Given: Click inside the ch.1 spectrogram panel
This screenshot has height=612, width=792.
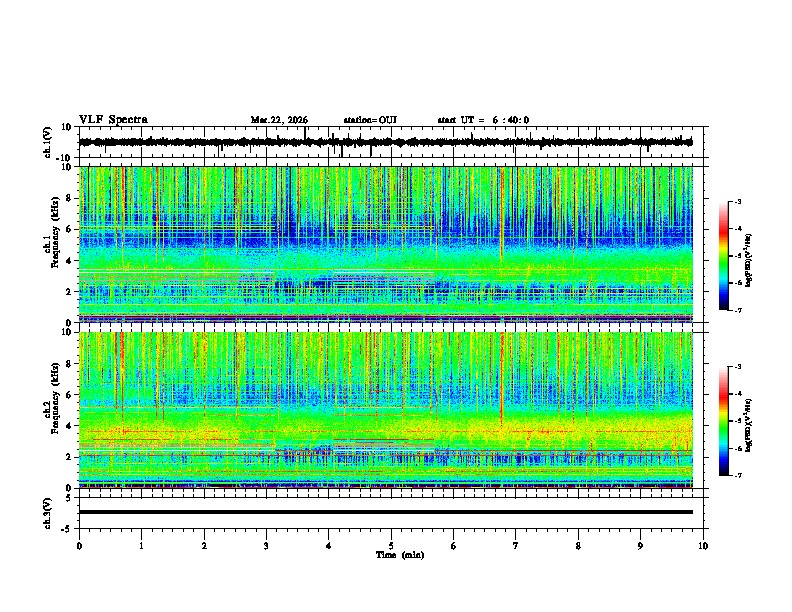Looking at the screenshot, I should coord(386,244).
